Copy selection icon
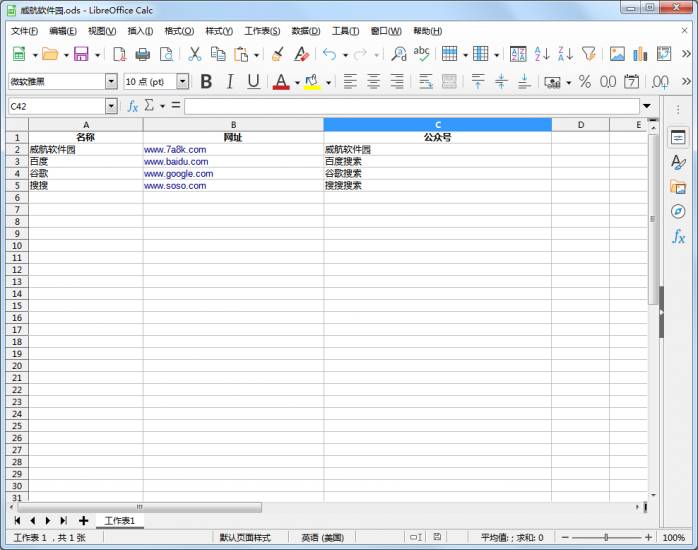This screenshot has height=550, width=698. click(x=218, y=54)
